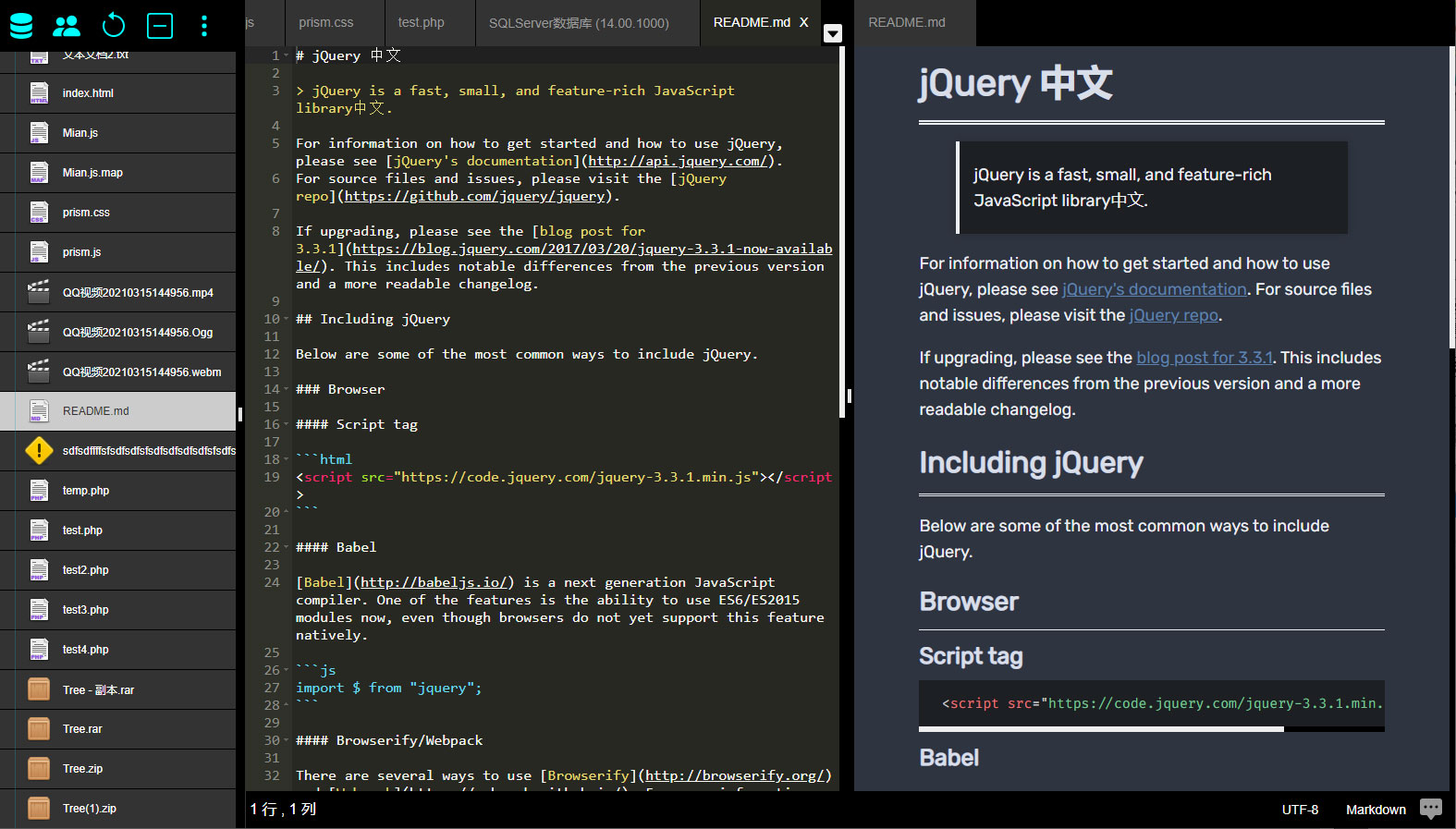This screenshot has height=829, width=1456.
Task: Click the preview pane's vertical scrollbar
Action: coord(1452,199)
